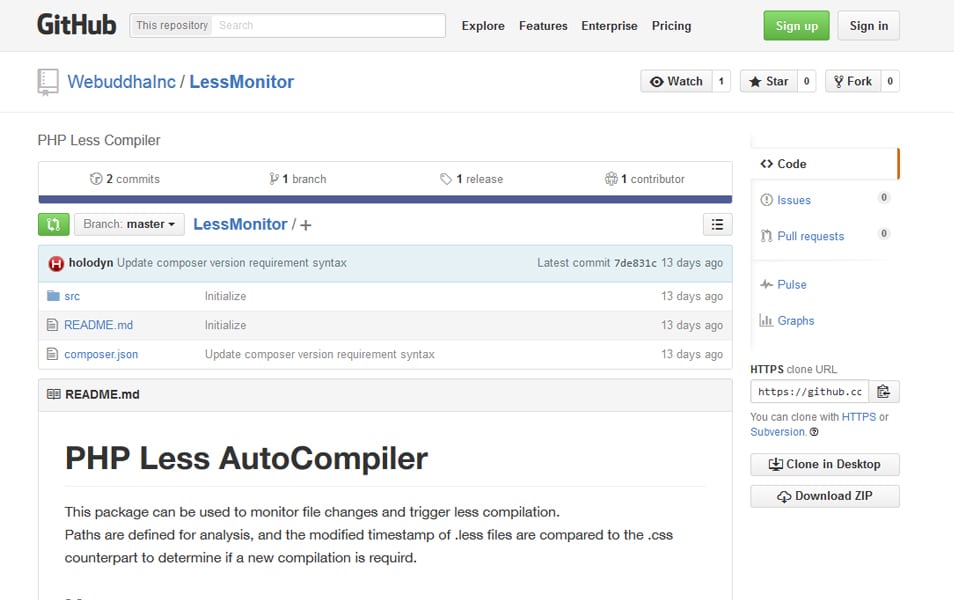954x600 pixels.
Task: Click holodyn's avatar in the commit bar
Action: click(57, 262)
